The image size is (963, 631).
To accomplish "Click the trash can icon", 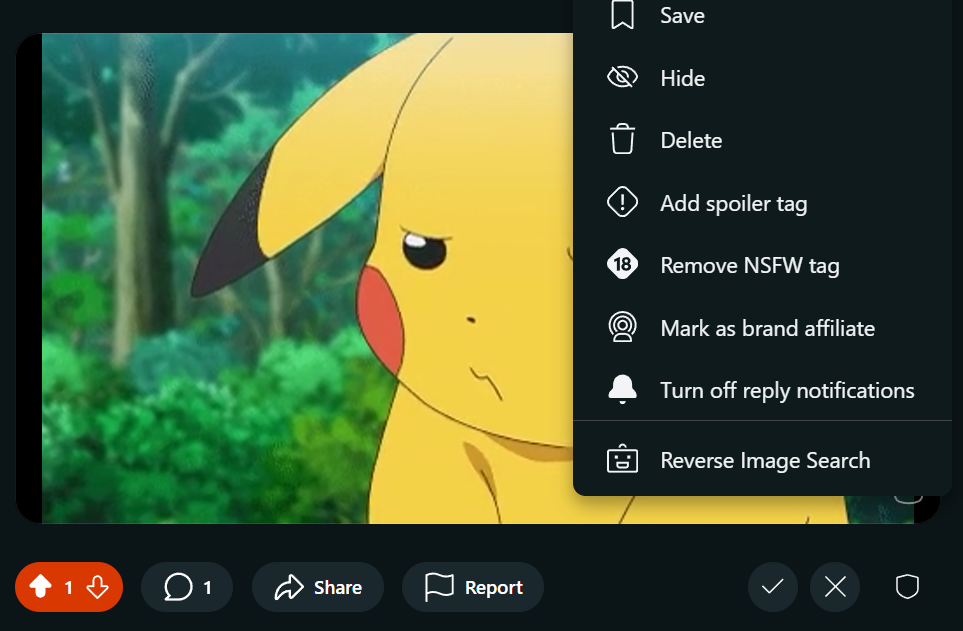I will [622, 139].
